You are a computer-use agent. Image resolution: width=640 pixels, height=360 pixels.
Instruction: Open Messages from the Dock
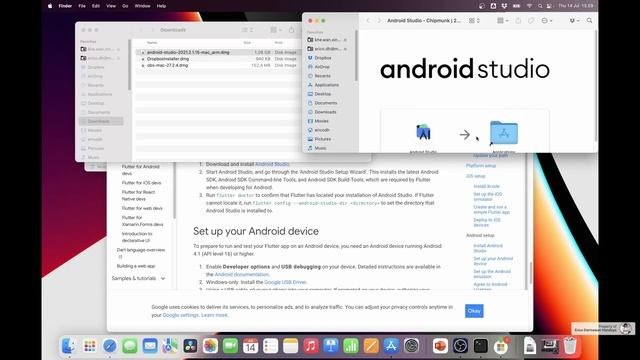pyautogui.click(x=130, y=346)
